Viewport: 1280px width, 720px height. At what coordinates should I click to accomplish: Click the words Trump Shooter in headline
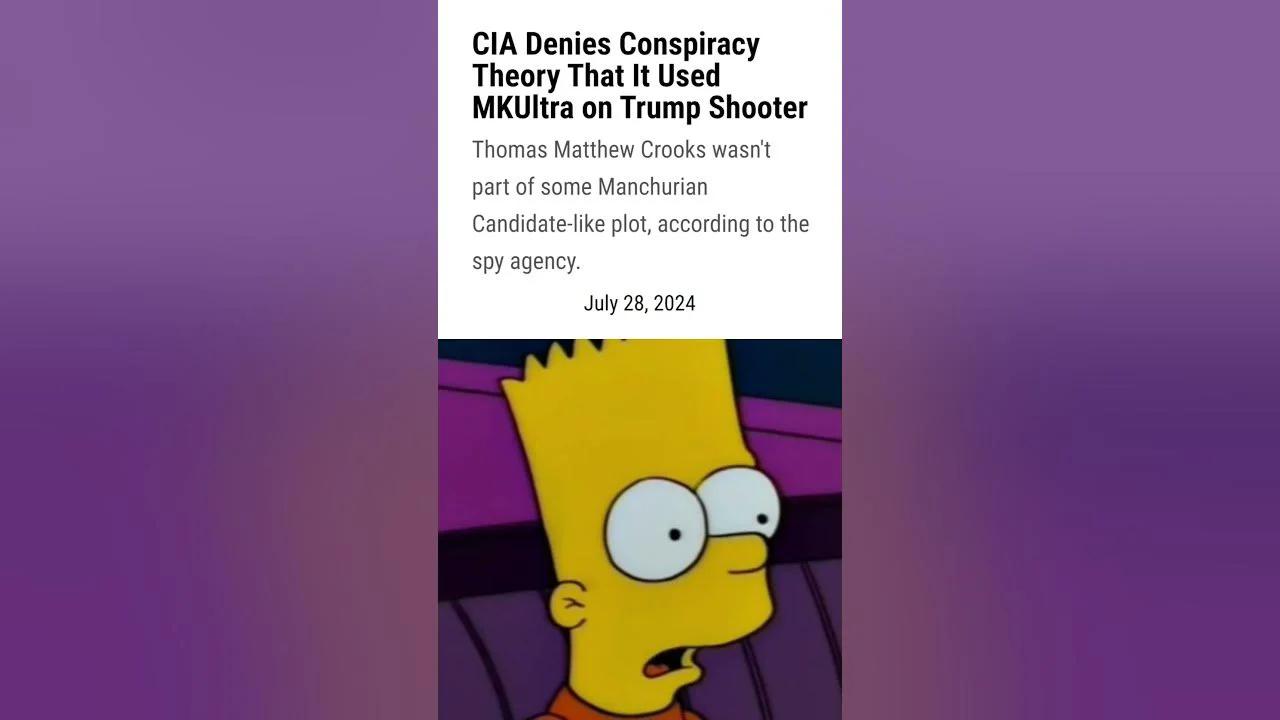tap(713, 108)
